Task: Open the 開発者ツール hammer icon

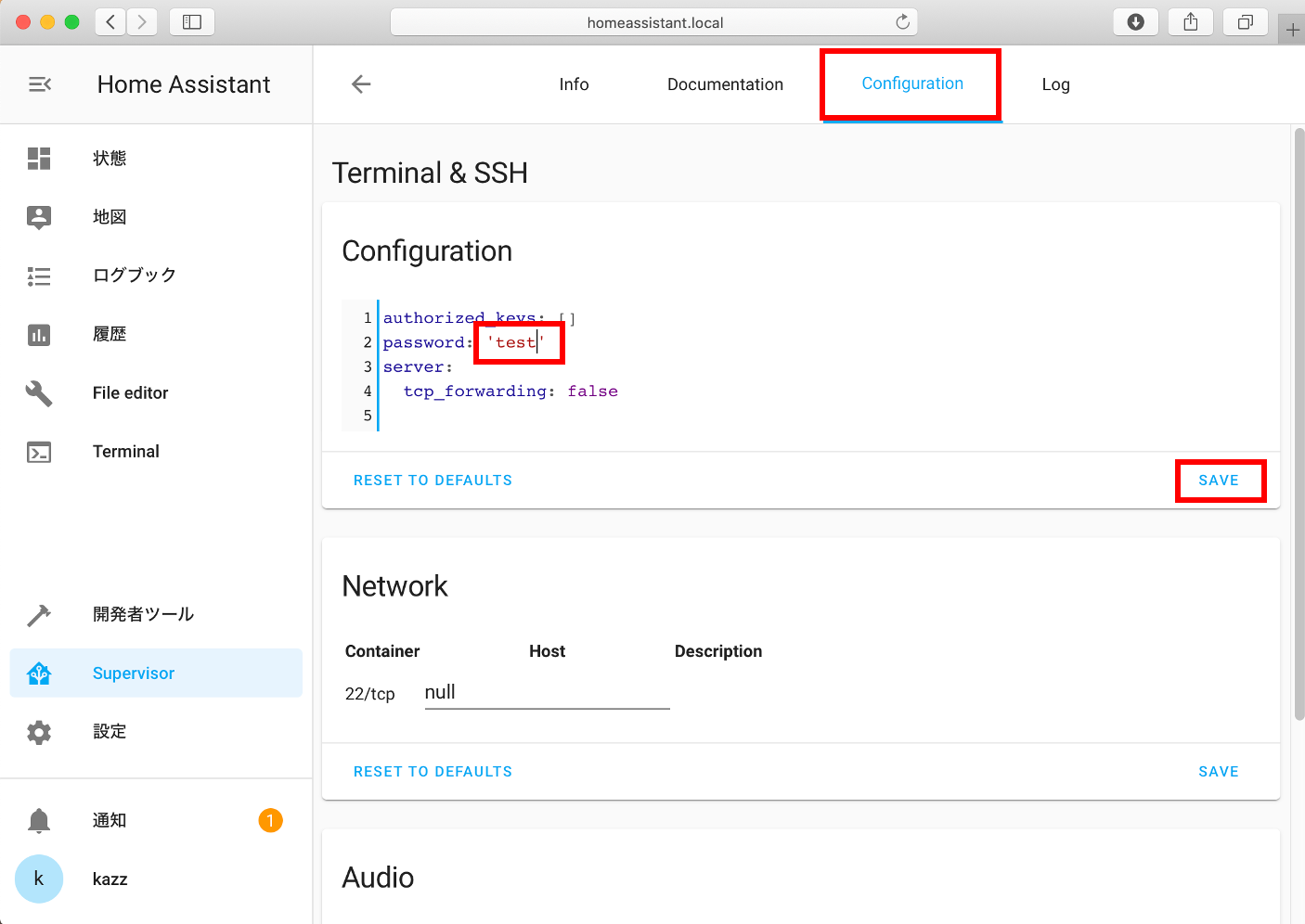Action: tap(39, 615)
